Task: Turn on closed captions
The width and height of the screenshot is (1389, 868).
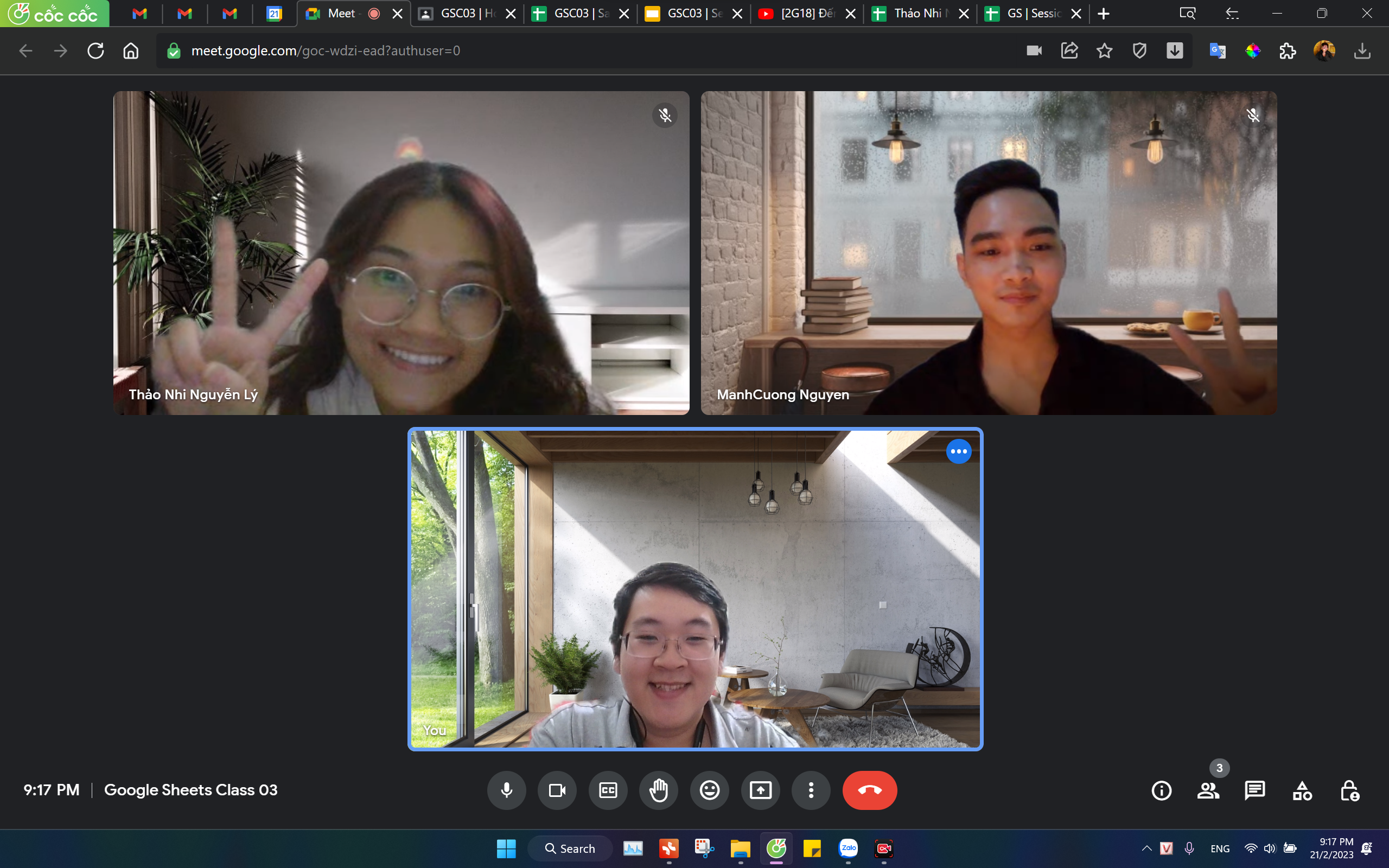Action: 608,790
